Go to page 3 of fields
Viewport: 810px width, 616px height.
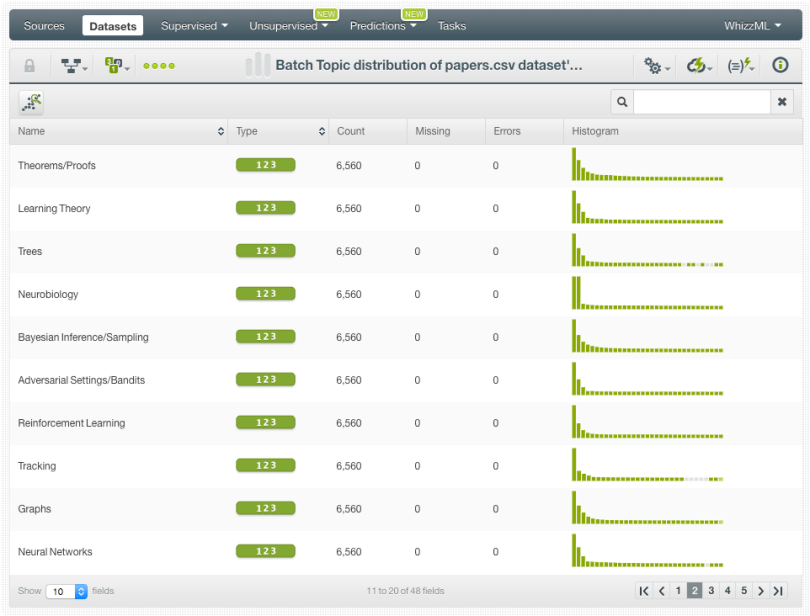711,591
